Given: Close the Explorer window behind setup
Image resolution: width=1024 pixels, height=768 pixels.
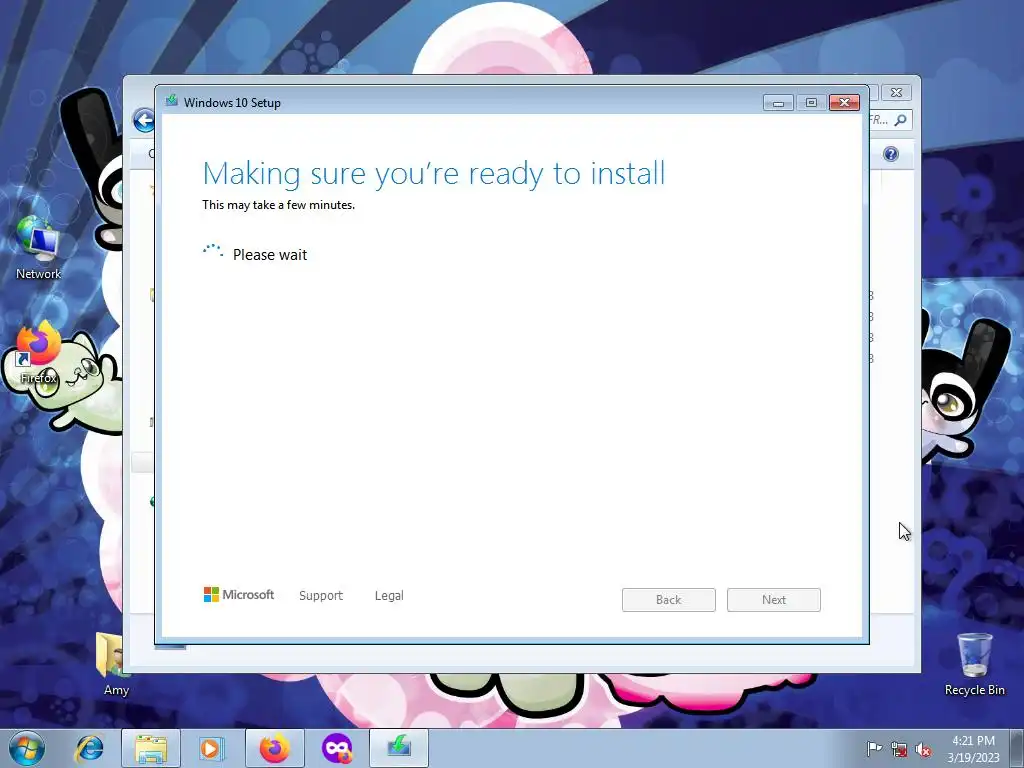Looking at the screenshot, I should (897, 93).
